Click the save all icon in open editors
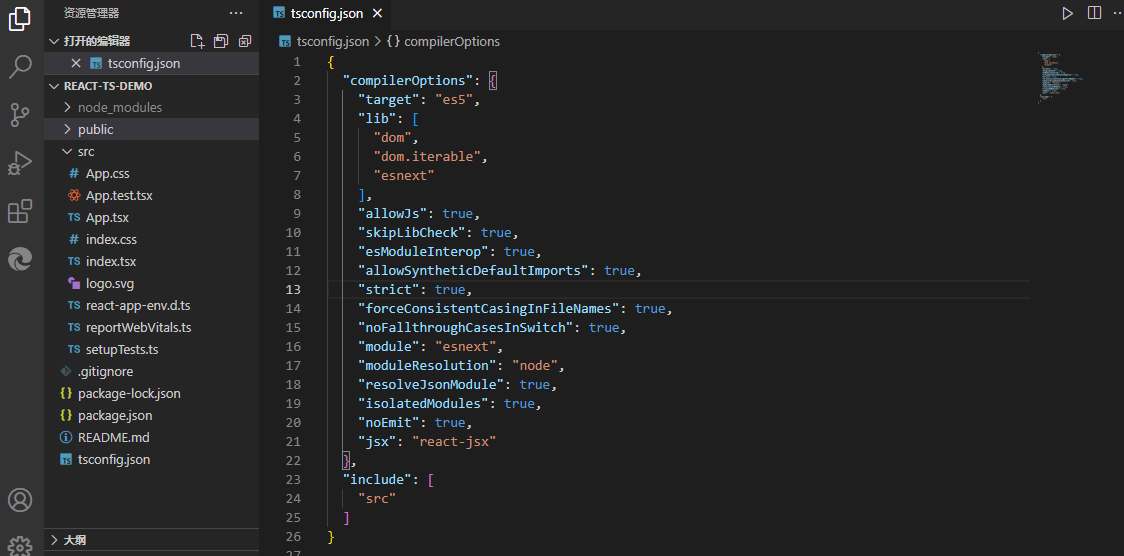This screenshot has height=556, width=1124. coord(221,41)
